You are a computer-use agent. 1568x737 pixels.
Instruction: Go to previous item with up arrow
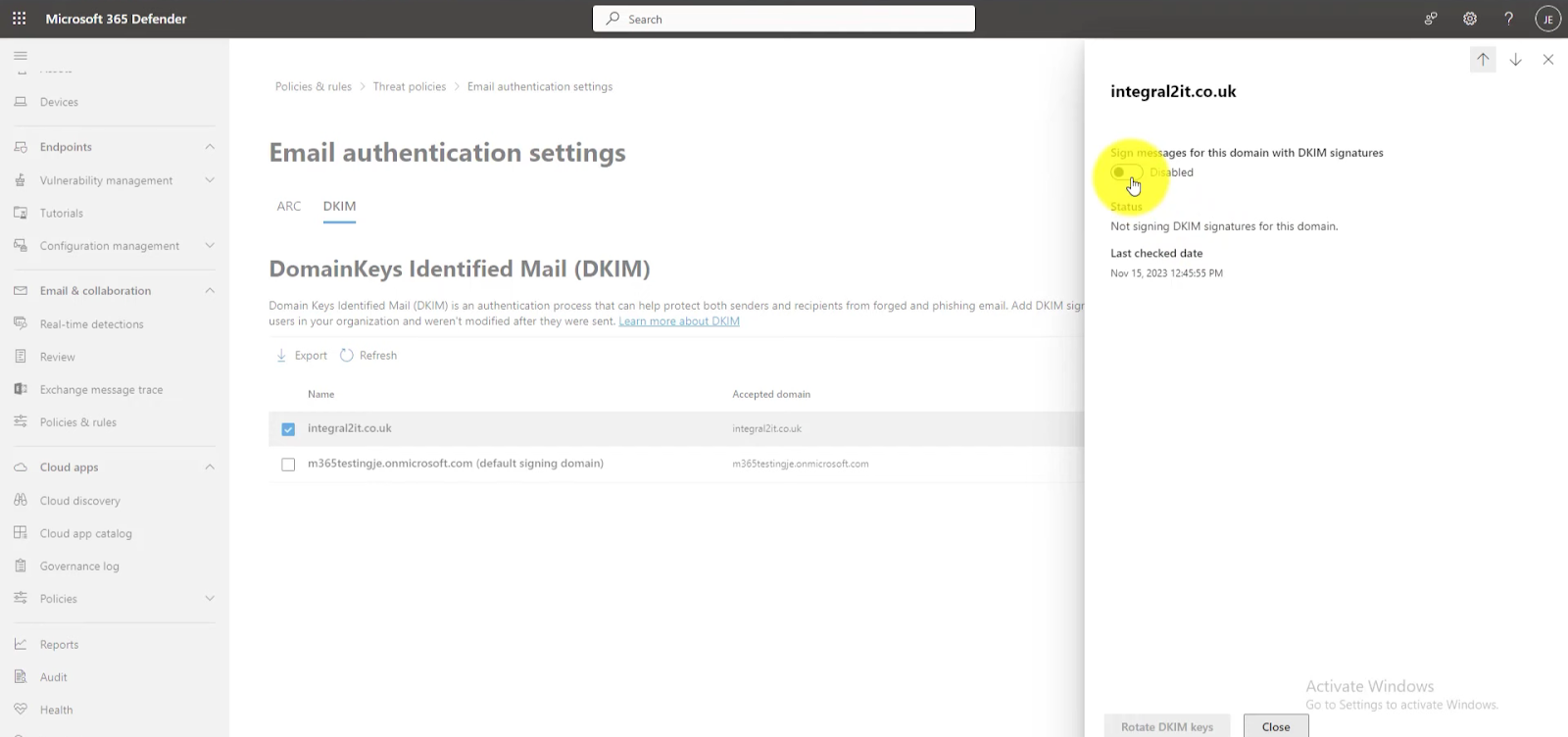point(1483,60)
